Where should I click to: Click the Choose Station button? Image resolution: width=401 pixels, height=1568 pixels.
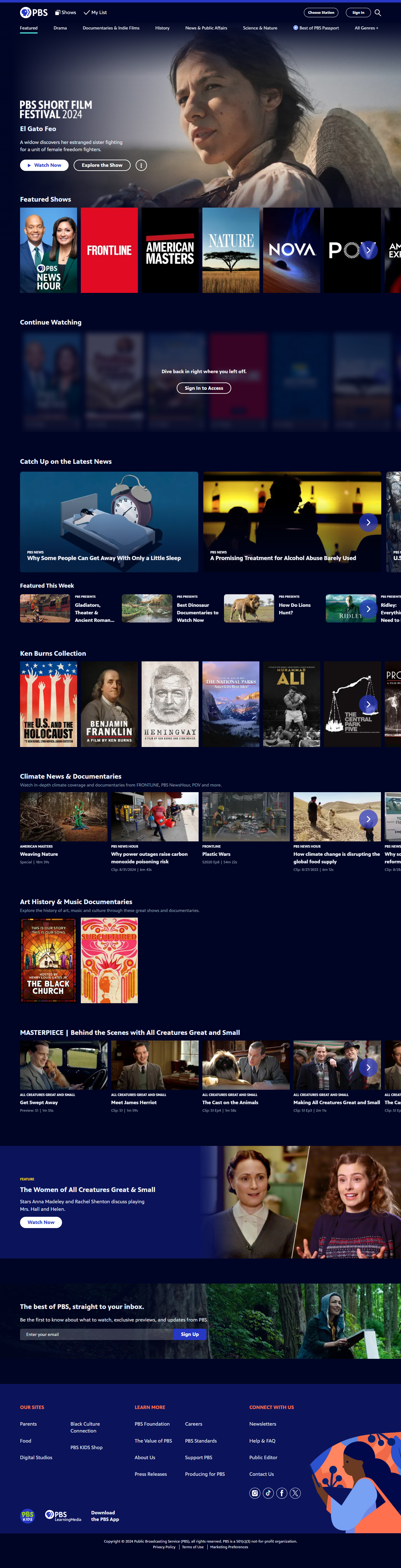point(321,12)
